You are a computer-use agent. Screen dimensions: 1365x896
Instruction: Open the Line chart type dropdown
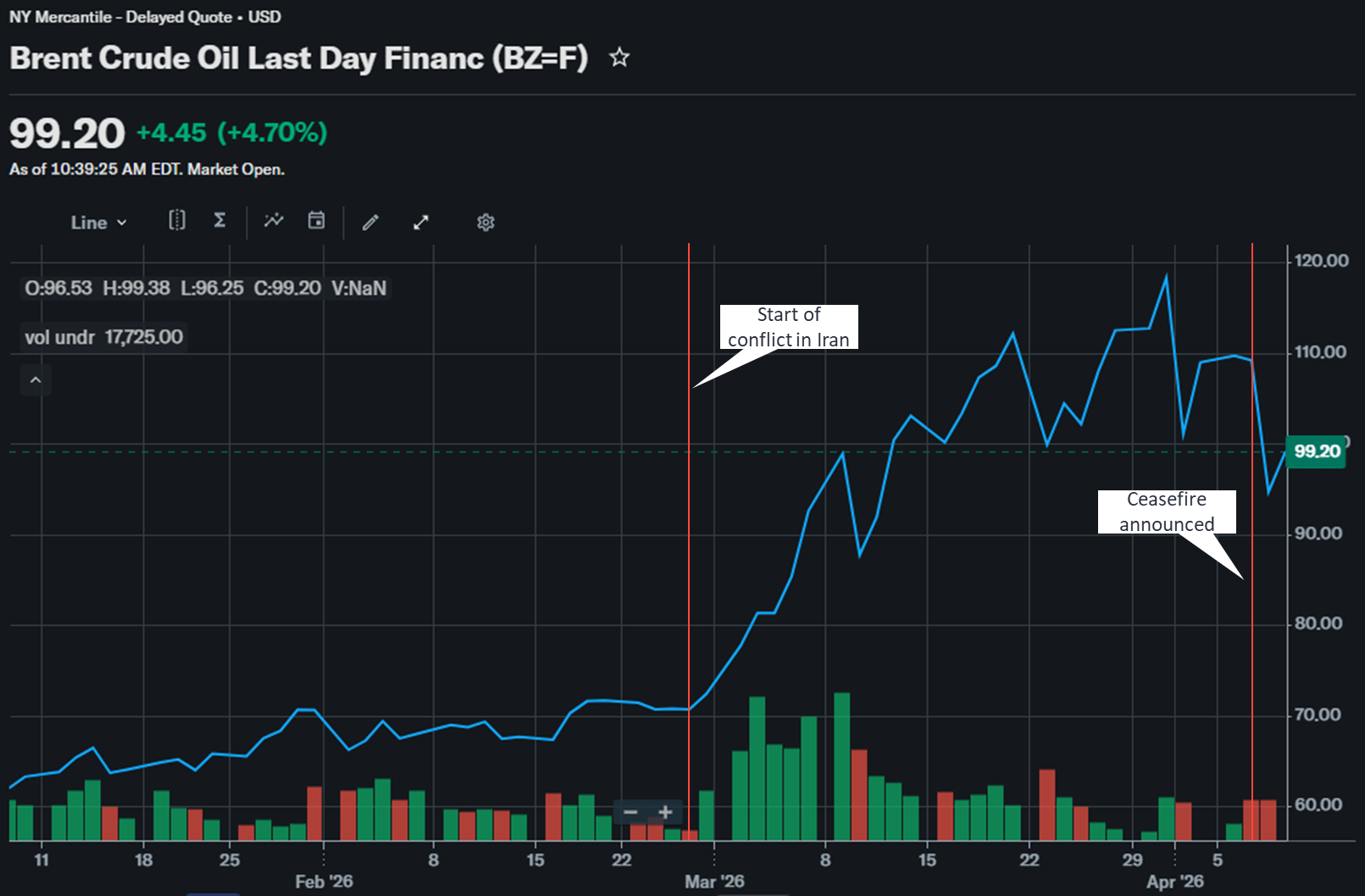pyautogui.click(x=98, y=223)
